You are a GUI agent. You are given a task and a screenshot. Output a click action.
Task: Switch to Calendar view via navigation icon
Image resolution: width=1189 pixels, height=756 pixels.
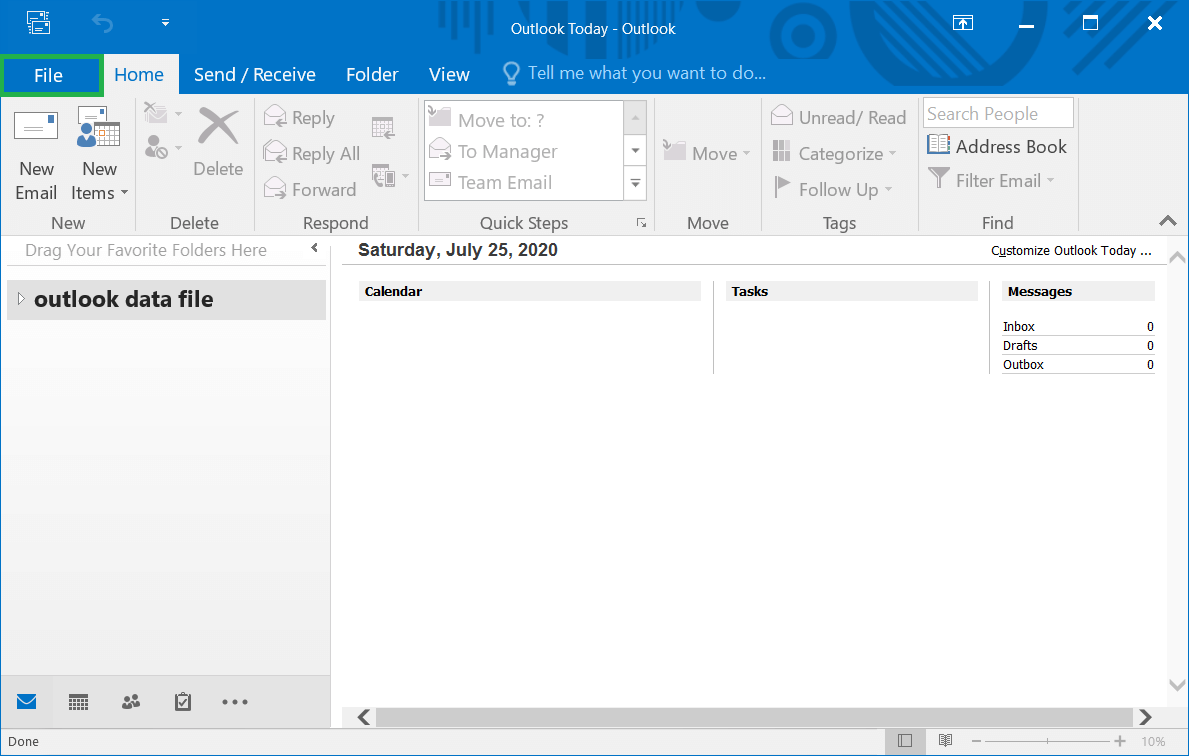tap(78, 701)
